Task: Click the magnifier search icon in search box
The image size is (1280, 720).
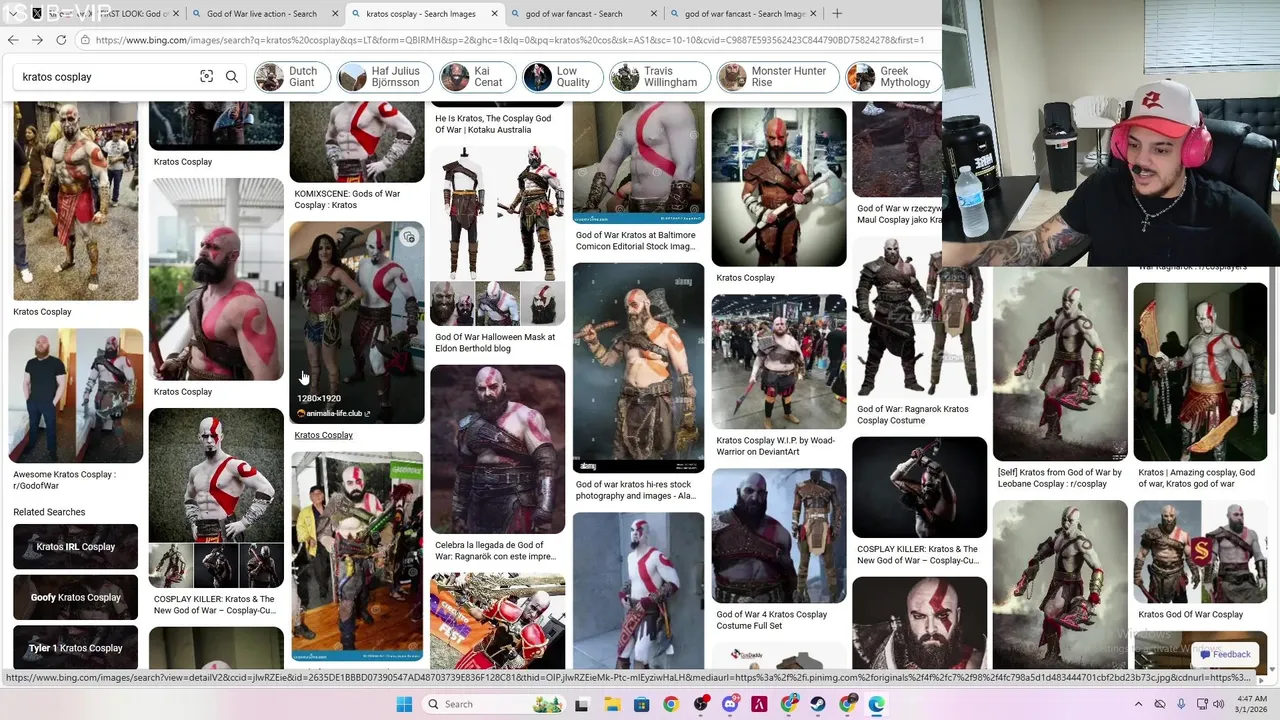Action: [x=232, y=77]
